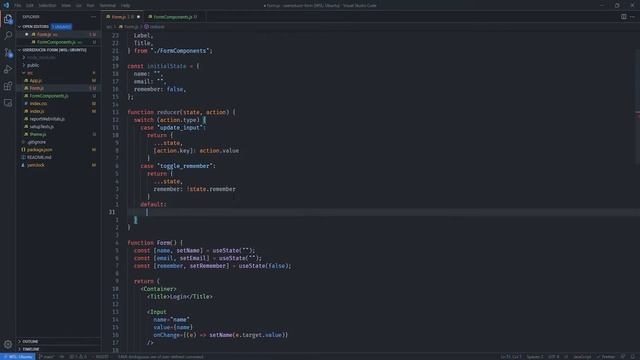Click the 'initialState' constant name
640x360 pixels.
click(167, 66)
